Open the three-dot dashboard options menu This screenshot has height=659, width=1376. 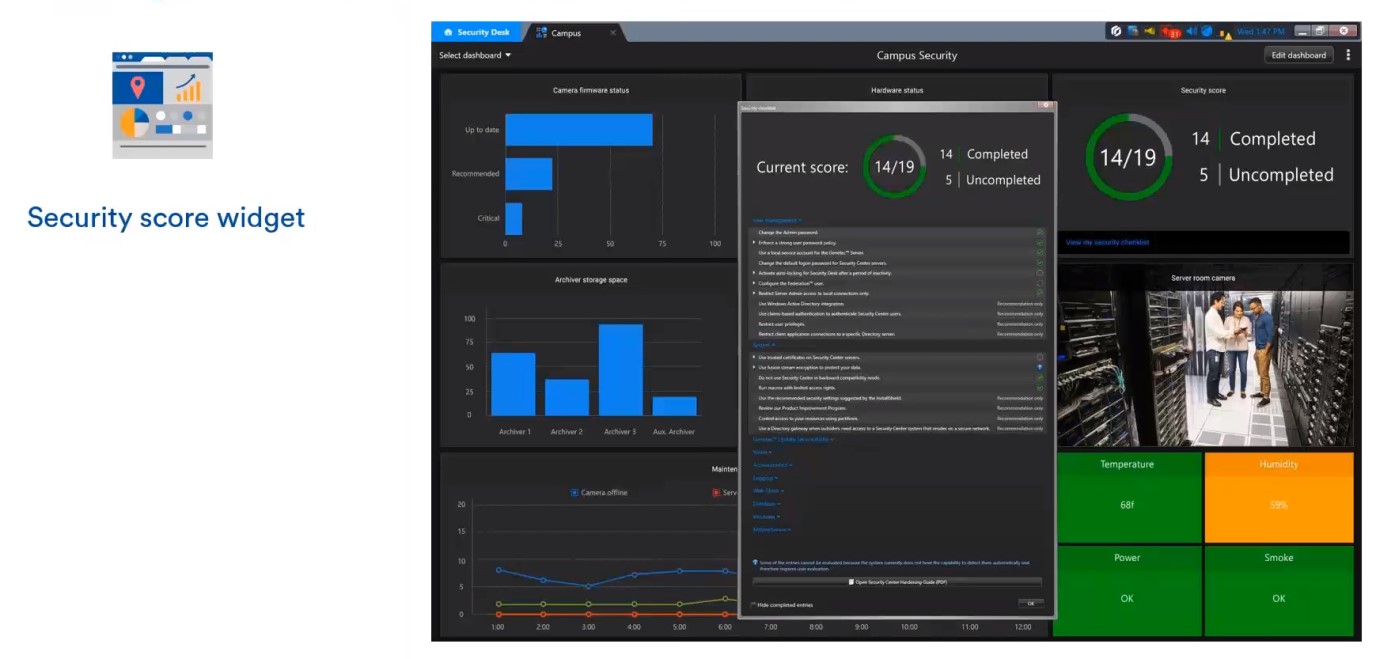(x=1348, y=55)
